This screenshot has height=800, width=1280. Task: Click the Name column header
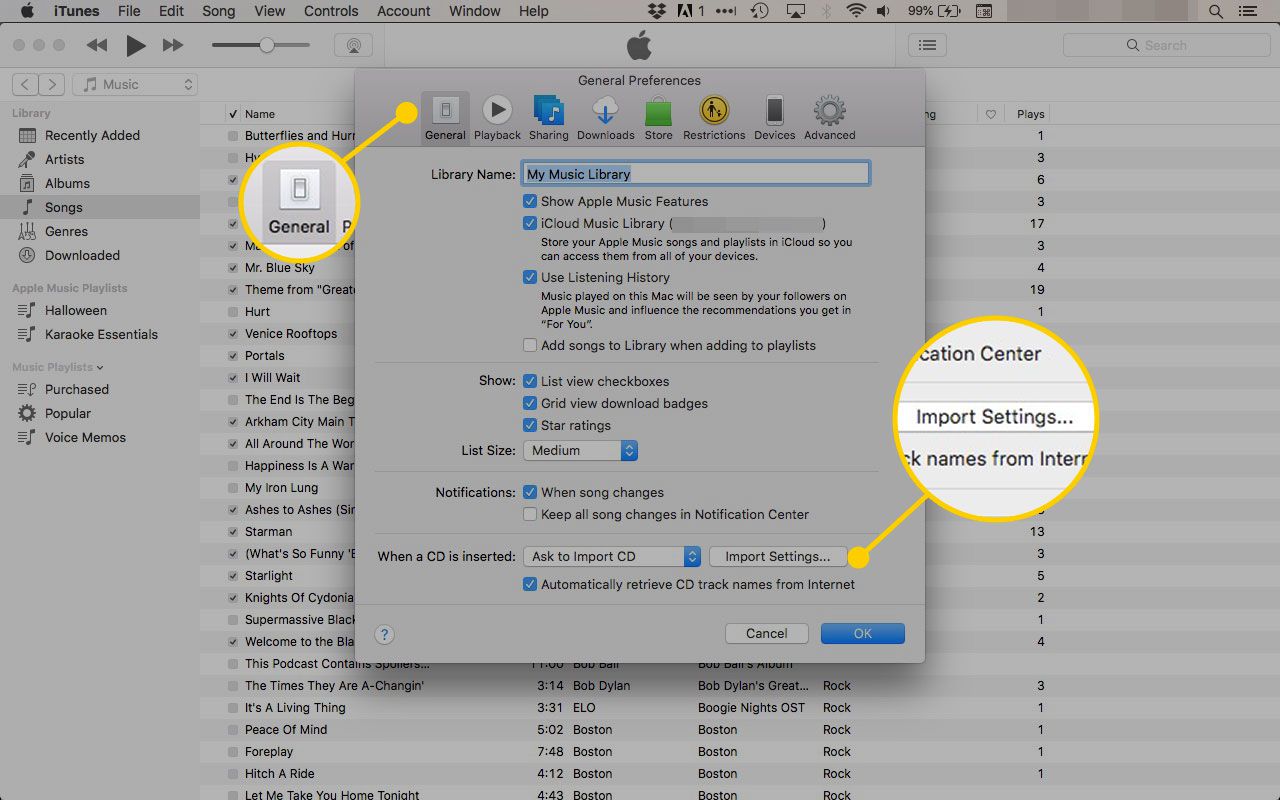(260, 114)
